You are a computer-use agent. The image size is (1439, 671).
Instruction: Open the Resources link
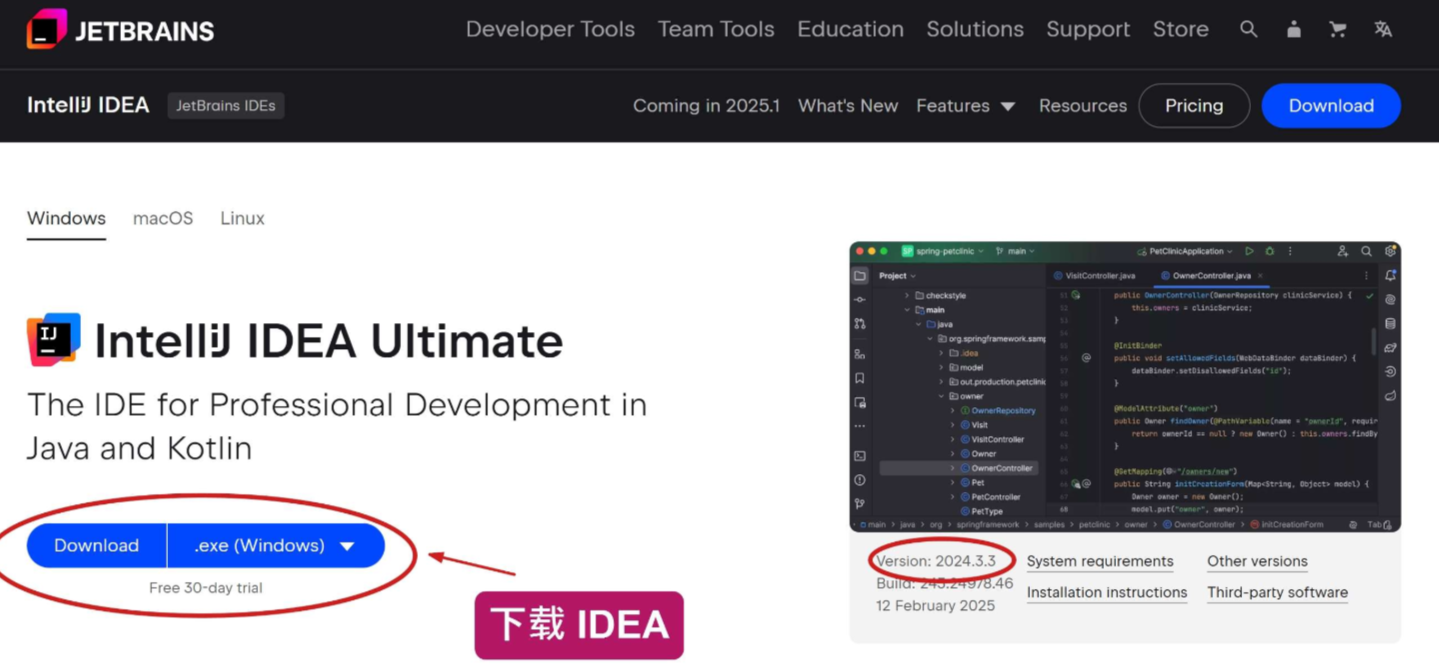pyautogui.click(x=1083, y=105)
